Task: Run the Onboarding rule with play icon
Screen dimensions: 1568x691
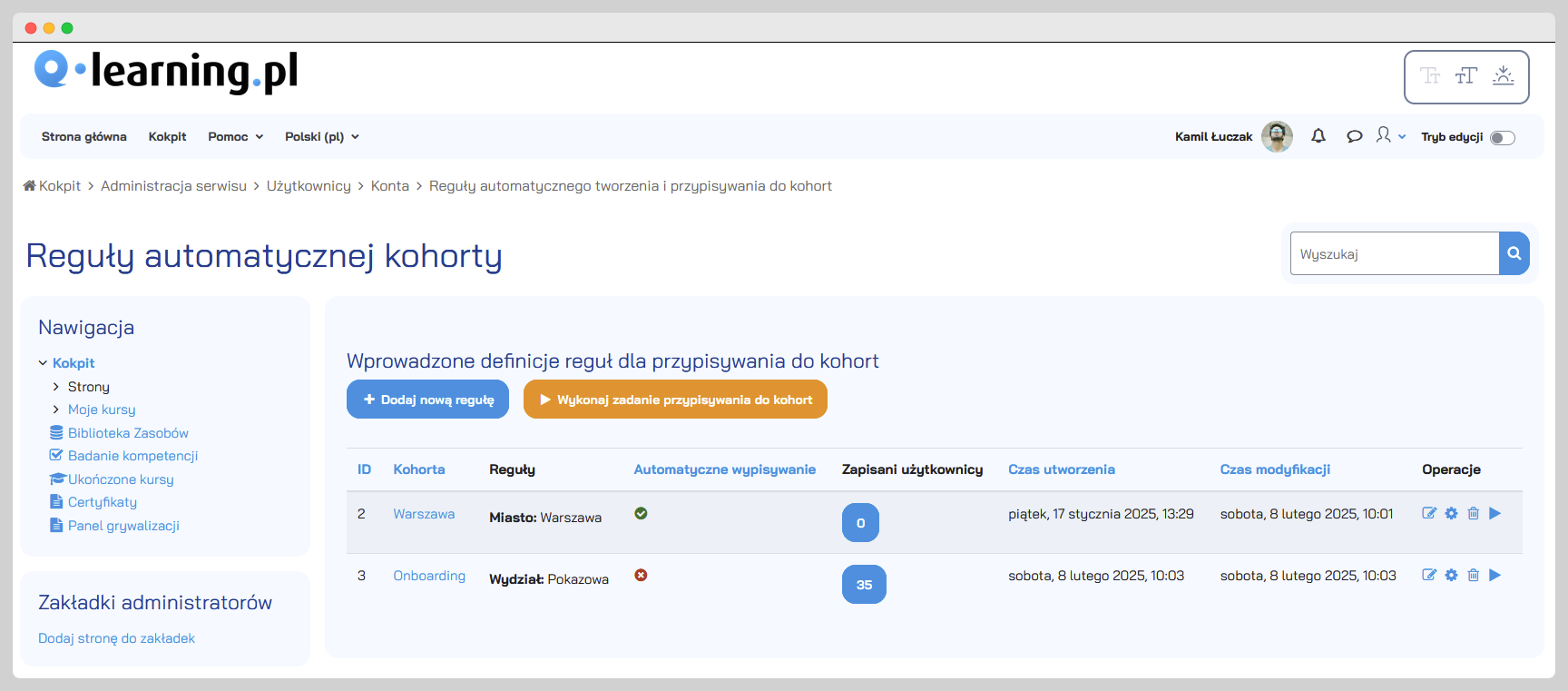Action: tap(1495, 576)
